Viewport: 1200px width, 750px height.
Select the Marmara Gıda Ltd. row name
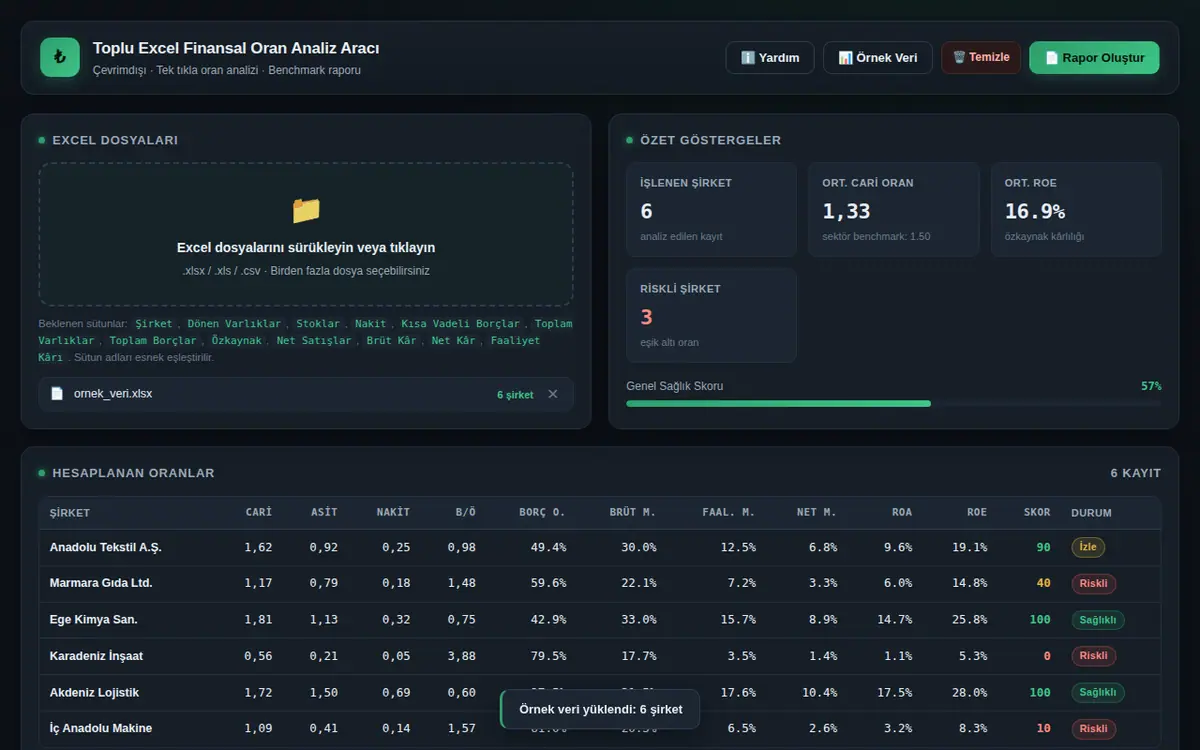point(101,583)
